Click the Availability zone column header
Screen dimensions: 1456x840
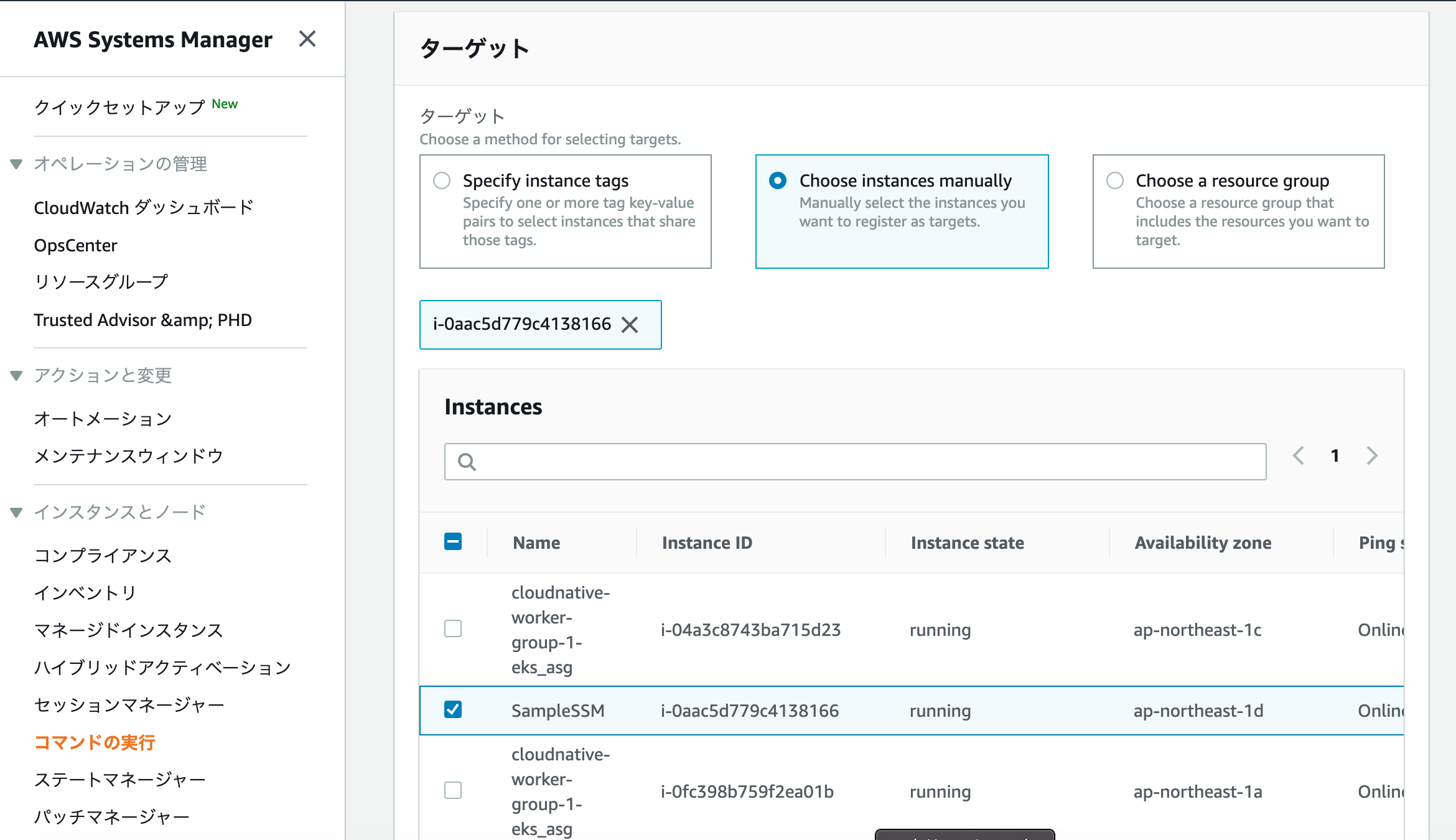click(1203, 543)
